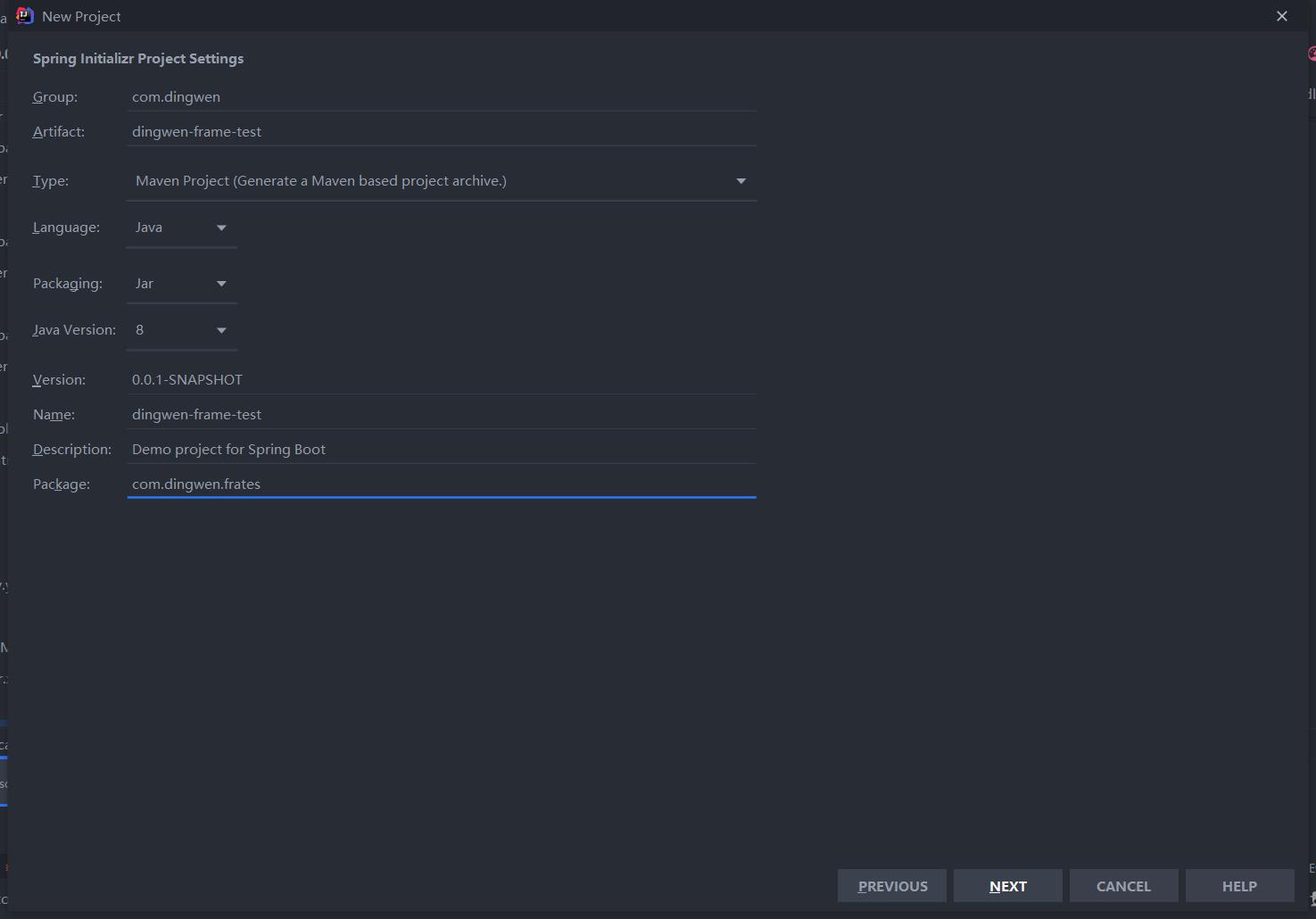Go back with the PREVIOUS button
The width and height of the screenshot is (1316, 919).
[892, 886]
